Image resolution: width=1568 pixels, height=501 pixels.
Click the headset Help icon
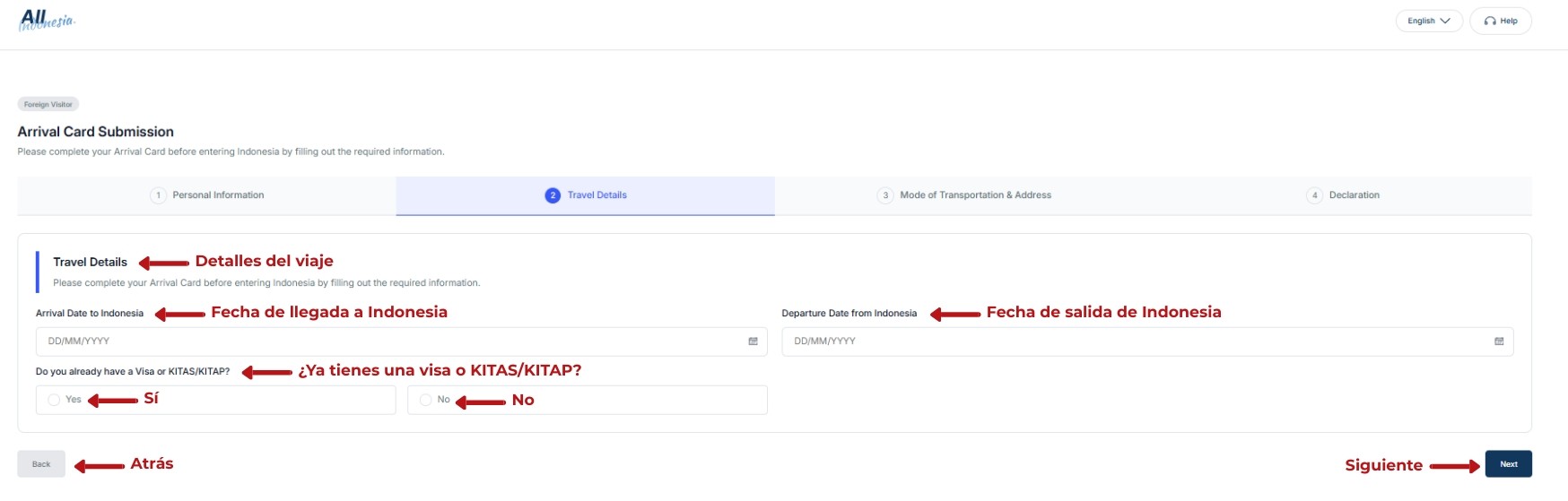pos(1490,21)
